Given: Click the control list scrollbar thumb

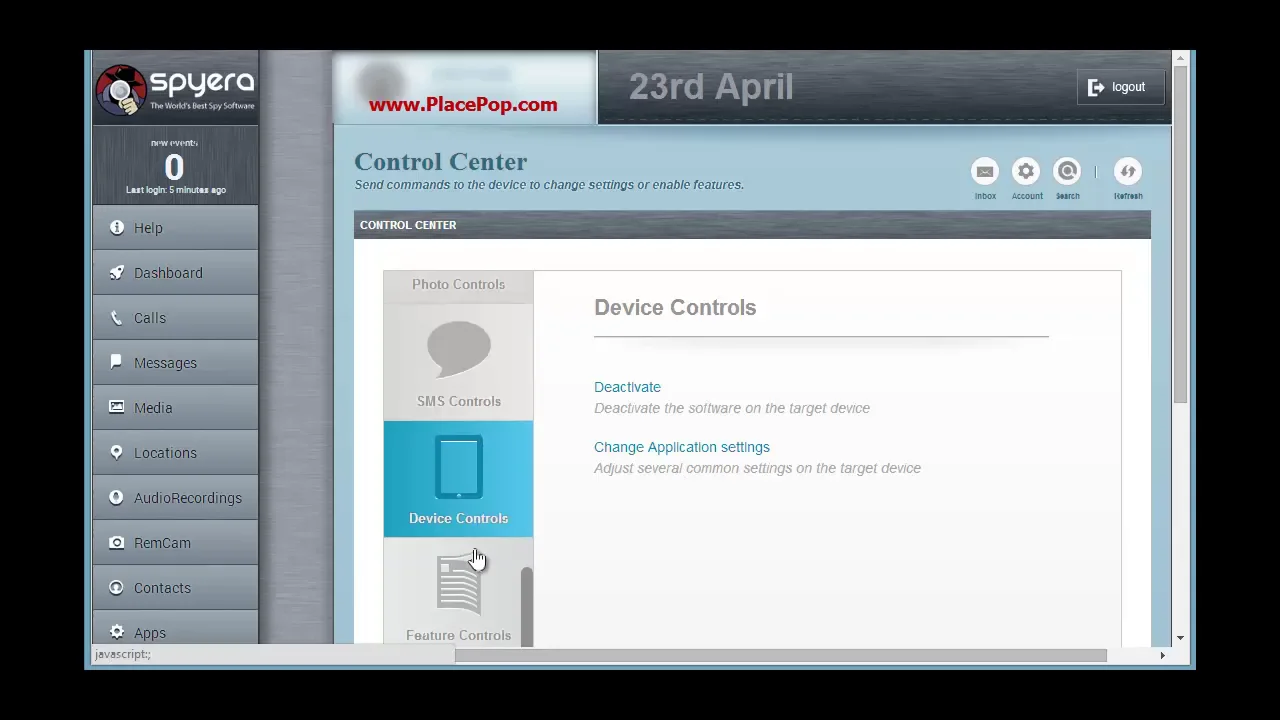Looking at the screenshot, I should (x=527, y=606).
